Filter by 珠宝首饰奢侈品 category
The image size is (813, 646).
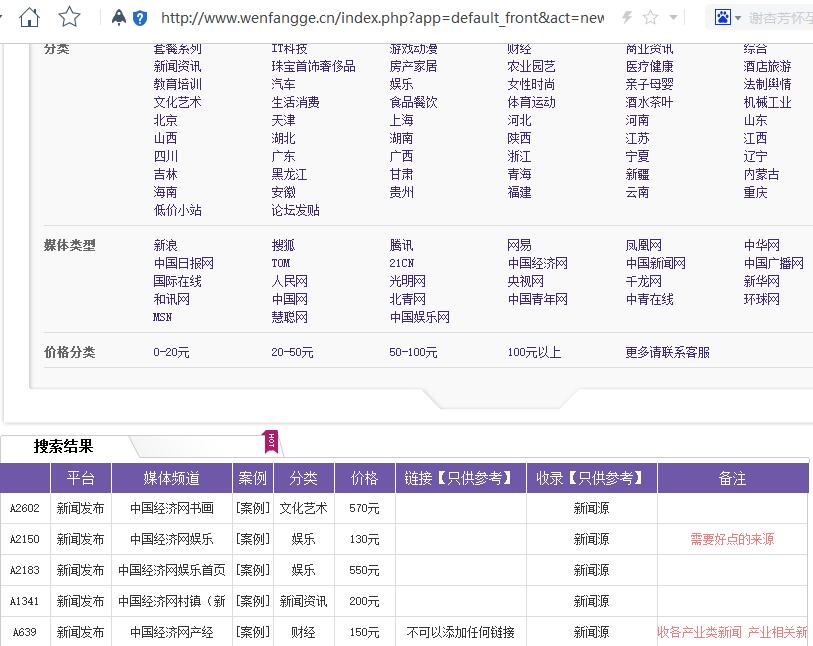click(x=313, y=66)
